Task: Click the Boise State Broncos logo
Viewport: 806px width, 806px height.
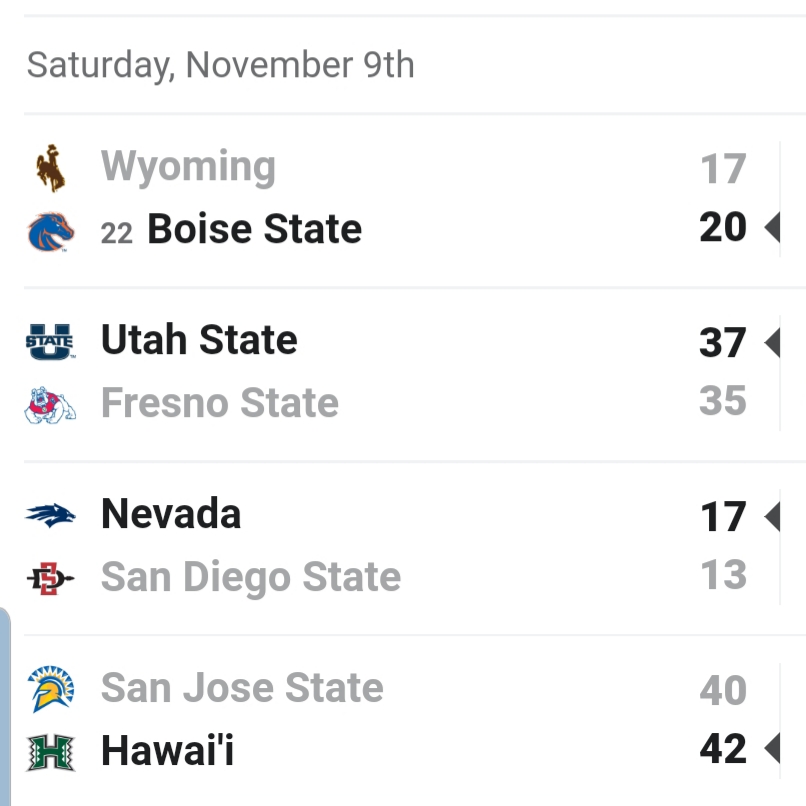Action: 50,232
